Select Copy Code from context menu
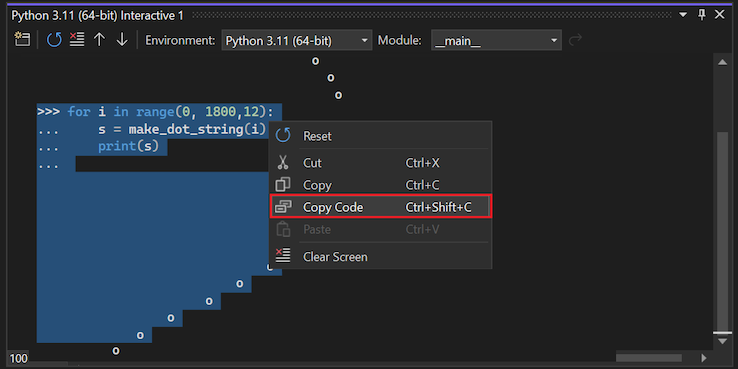Screen dimensions: 738x369 [381, 207]
